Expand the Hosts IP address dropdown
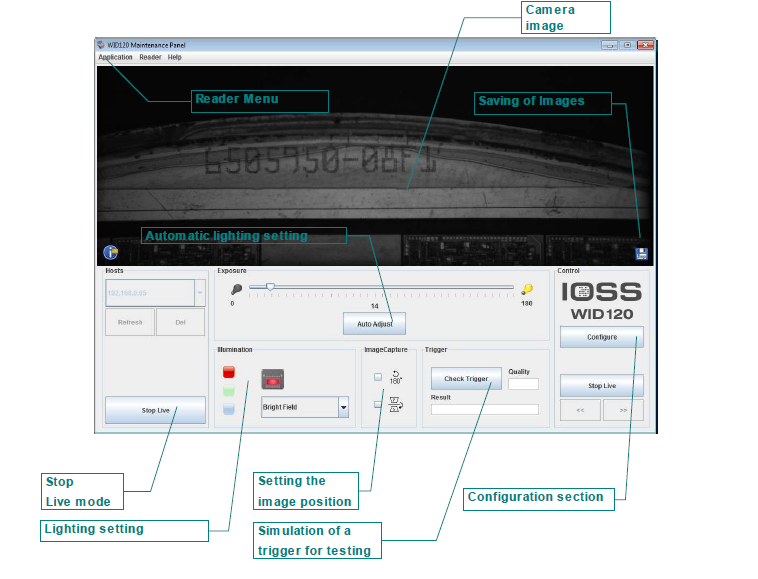This screenshot has height=579, width=758. point(200,292)
